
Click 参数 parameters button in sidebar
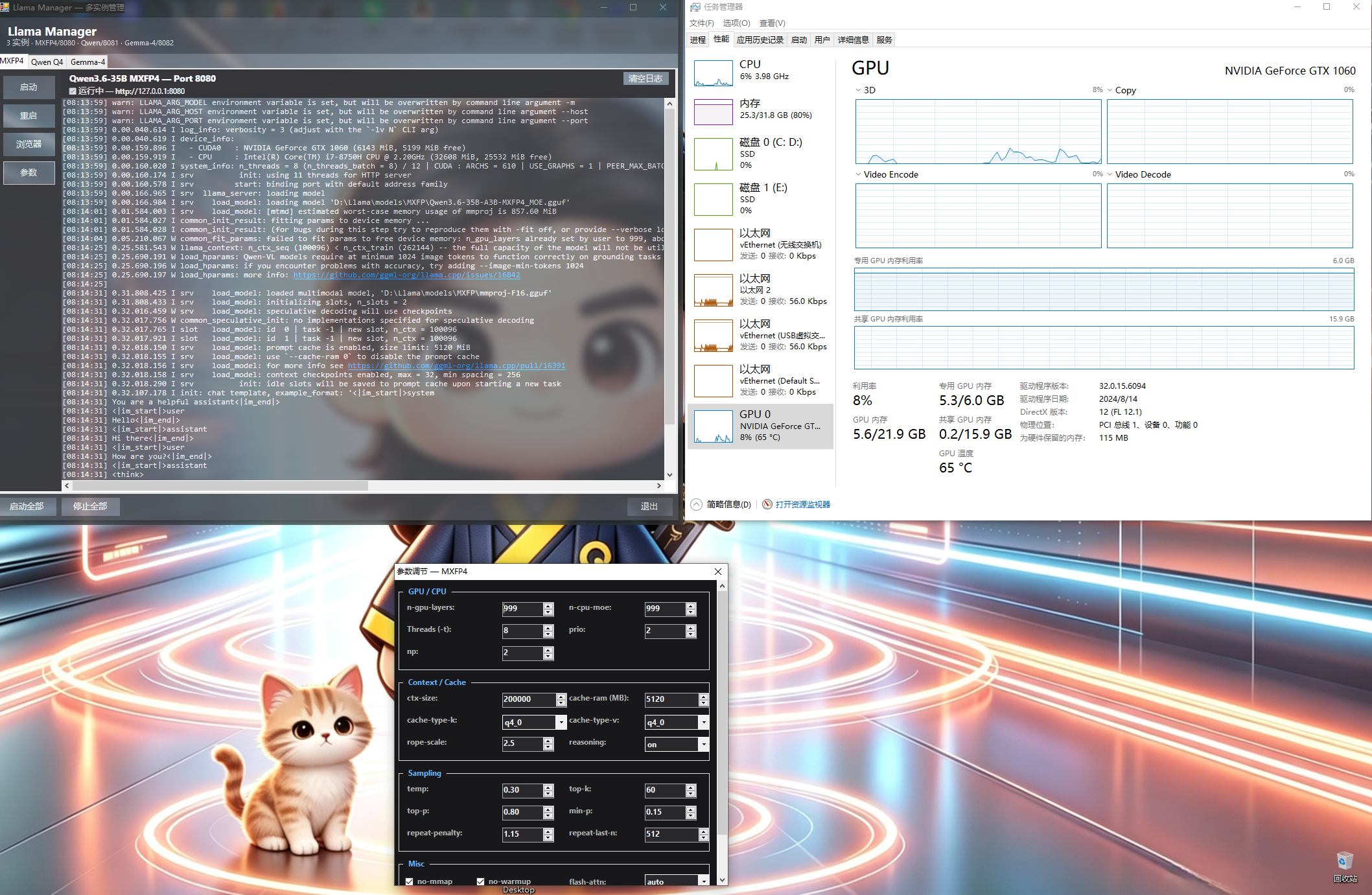click(29, 172)
